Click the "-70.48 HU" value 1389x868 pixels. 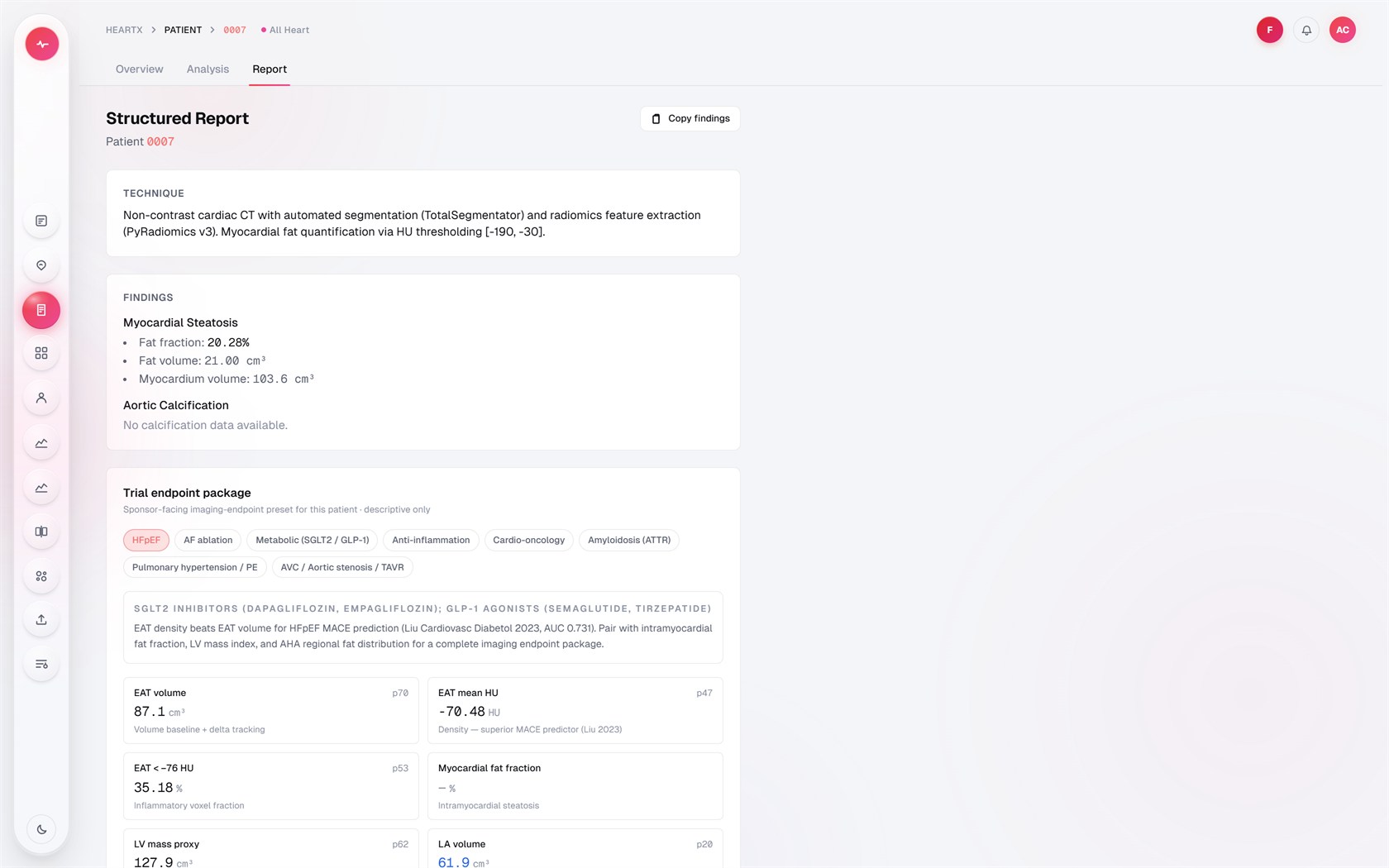(x=469, y=712)
